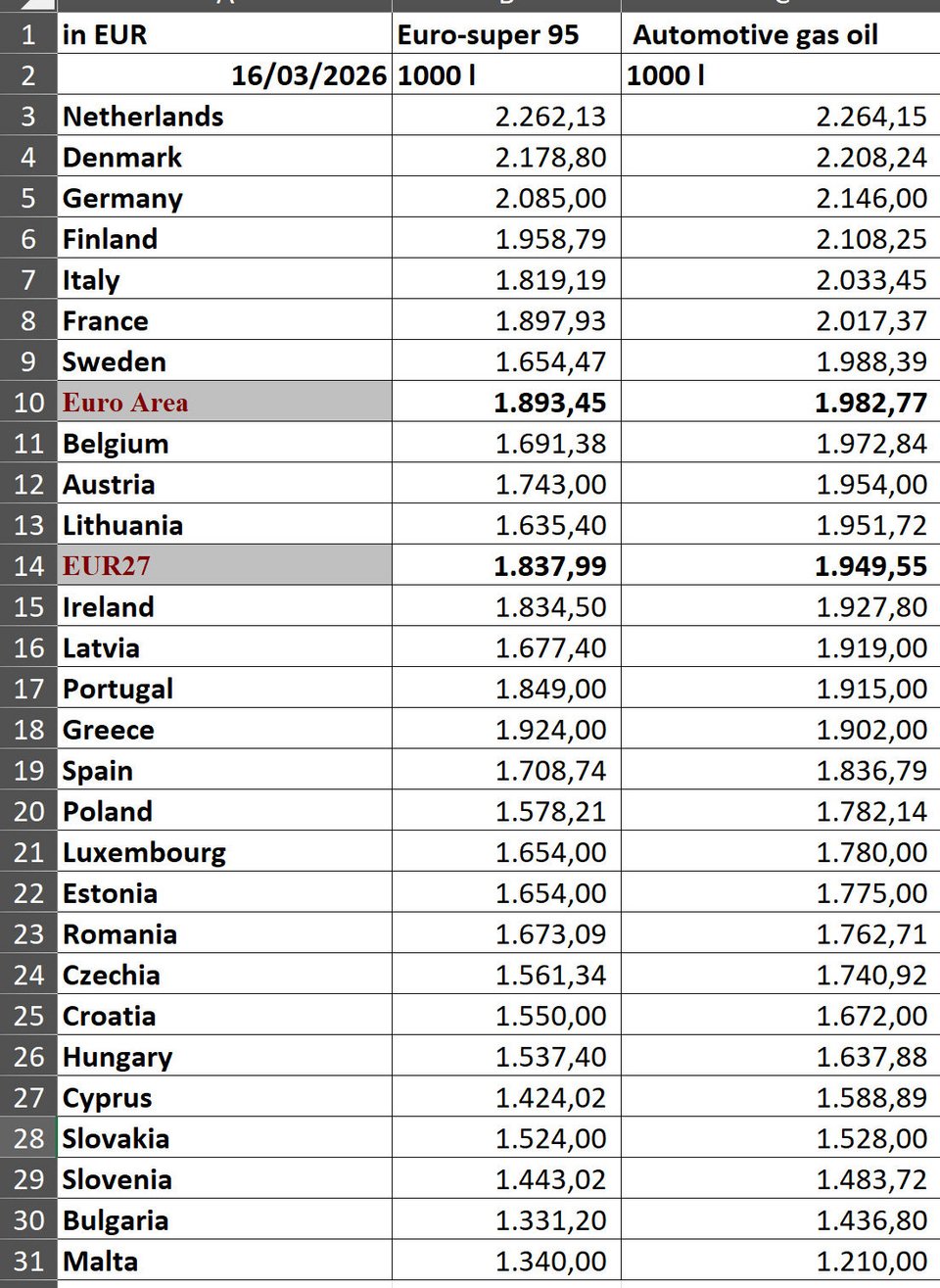The height and width of the screenshot is (1288, 940).
Task: Click row header 31
Action: tap(28, 1262)
